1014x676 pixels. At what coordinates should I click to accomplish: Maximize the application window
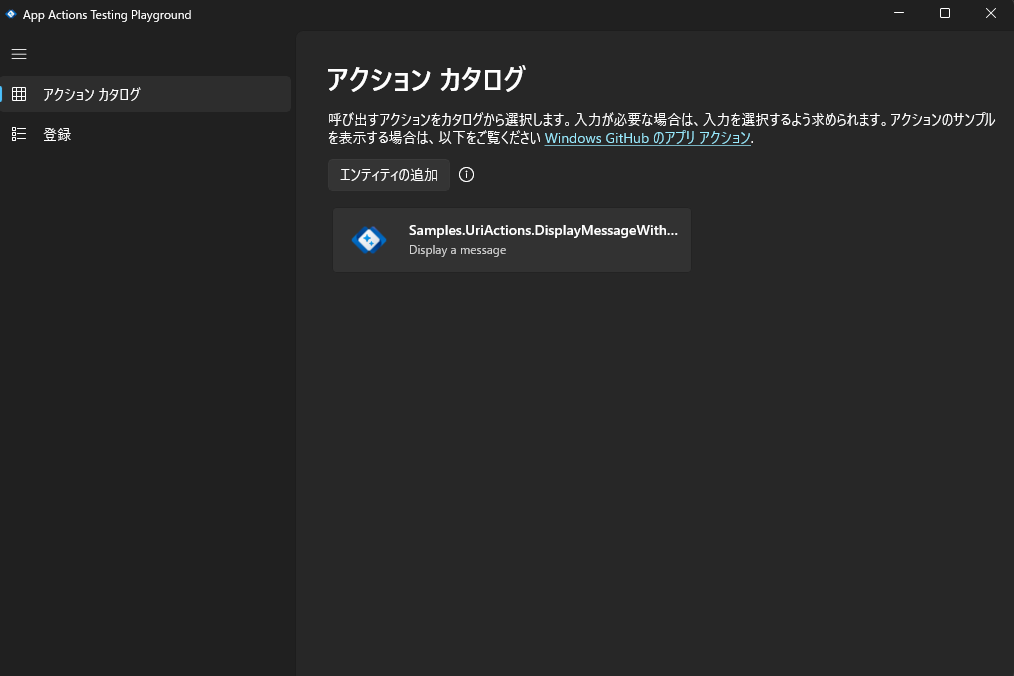click(x=943, y=13)
